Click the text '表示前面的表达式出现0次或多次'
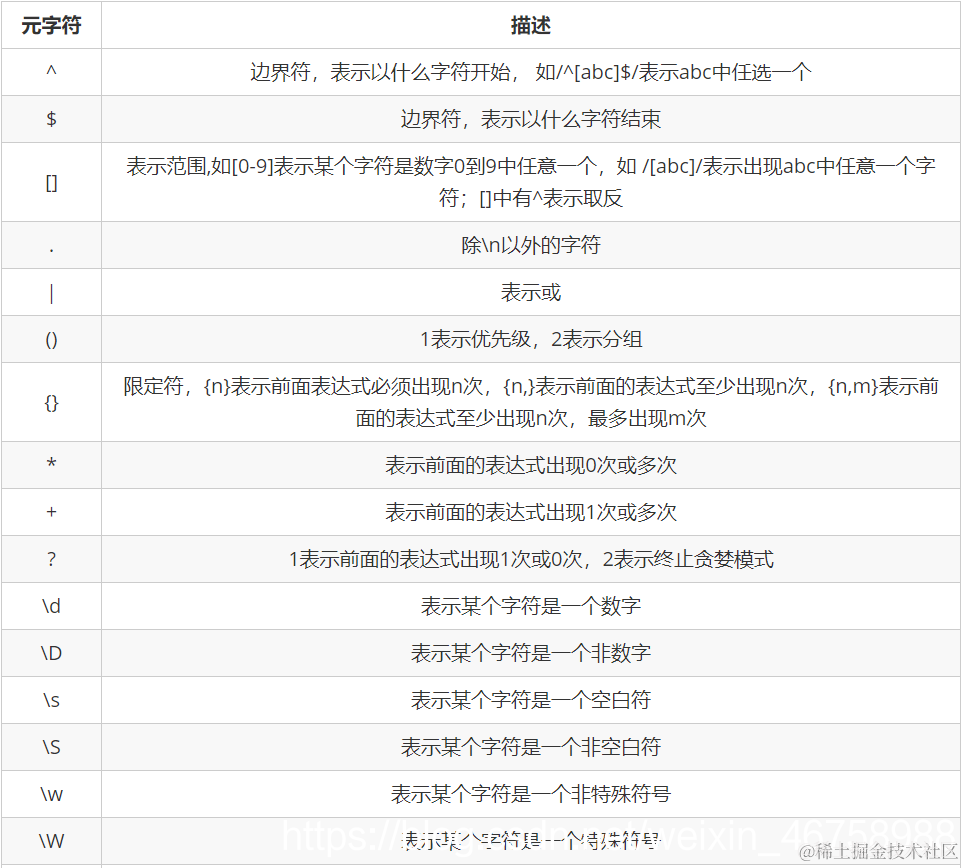965x868 pixels. [x=531, y=465]
